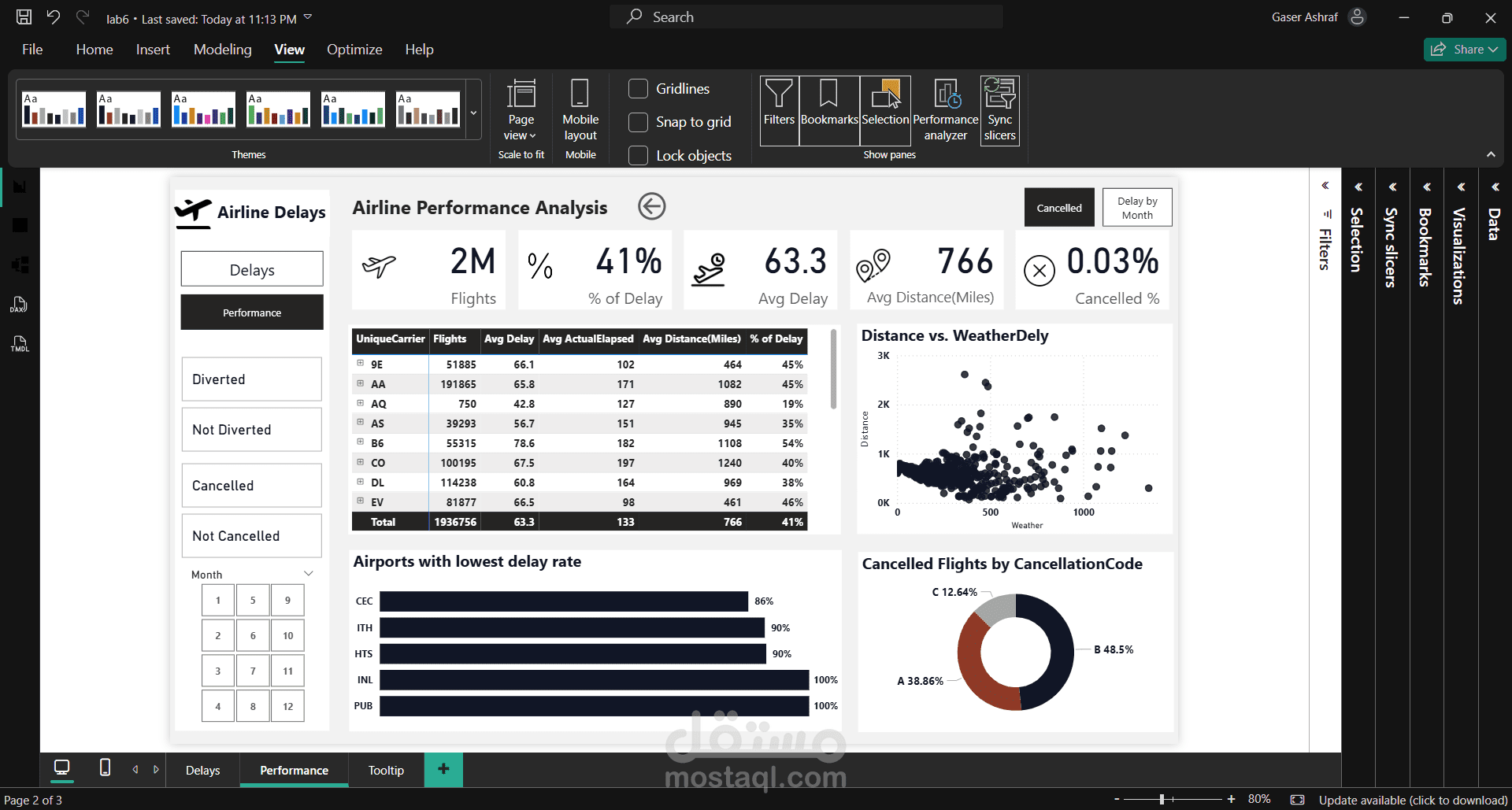Screen dimensions: 1512x810
Task: Open the Model view in left sidebar
Action: pyautogui.click(x=20, y=265)
